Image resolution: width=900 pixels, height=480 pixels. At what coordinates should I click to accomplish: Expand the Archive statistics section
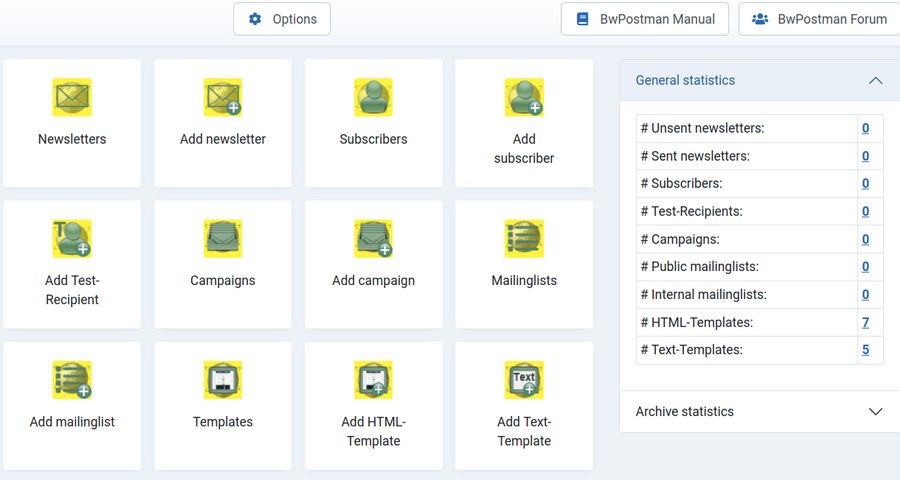click(875, 411)
